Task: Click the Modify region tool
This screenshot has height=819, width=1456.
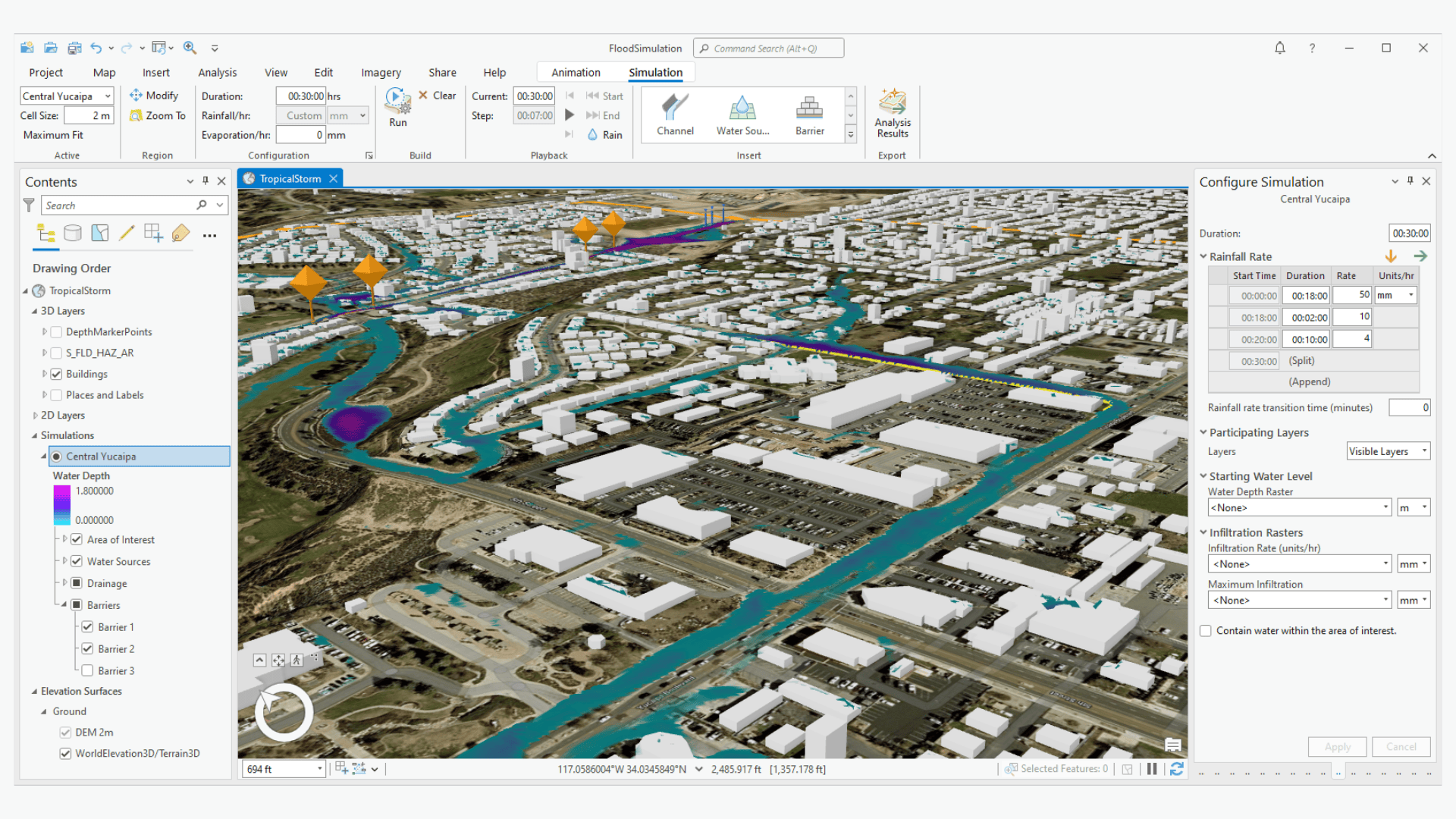Action: pyautogui.click(x=155, y=96)
